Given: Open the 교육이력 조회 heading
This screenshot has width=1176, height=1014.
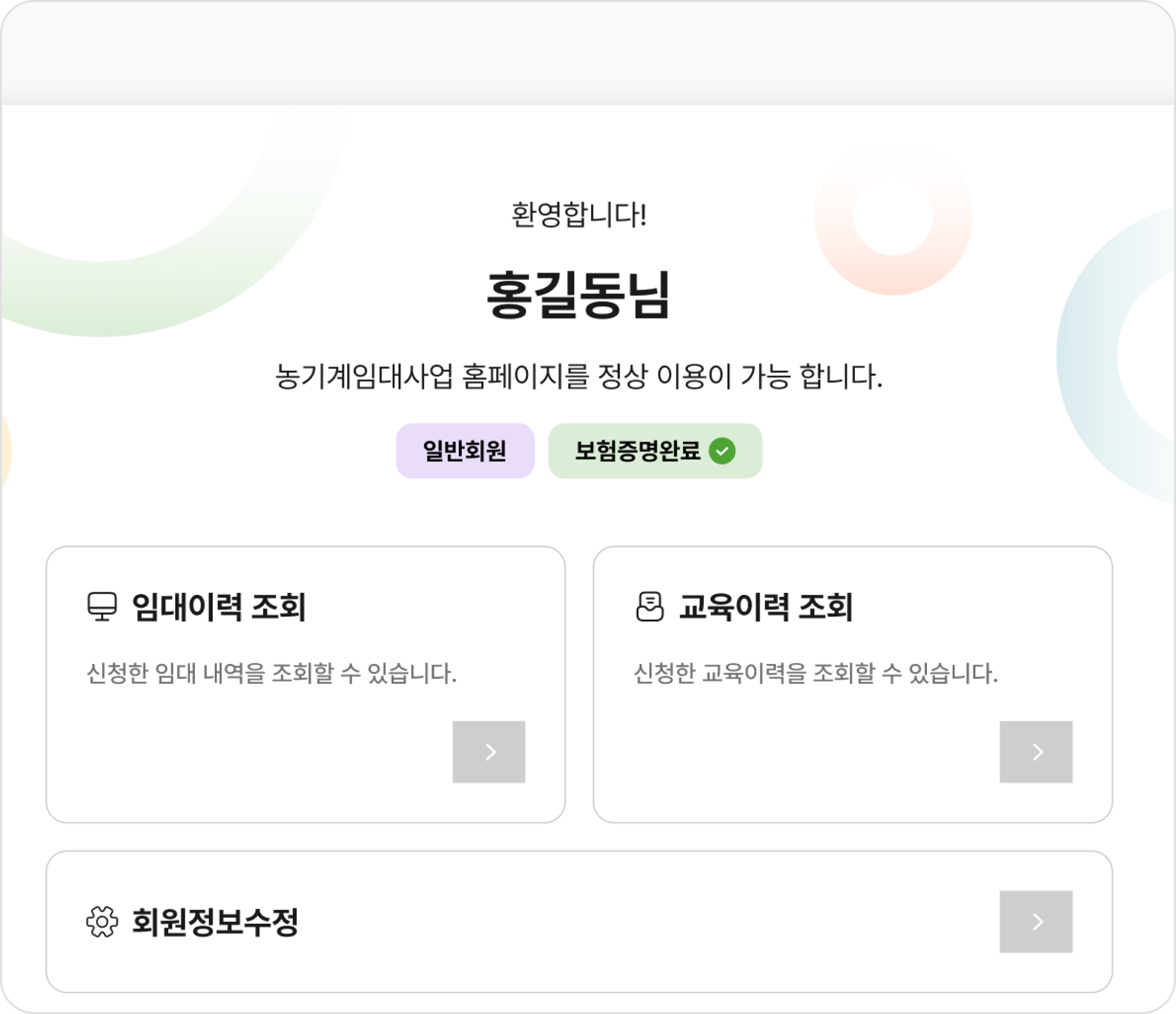Looking at the screenshot, I should (766, 606).
